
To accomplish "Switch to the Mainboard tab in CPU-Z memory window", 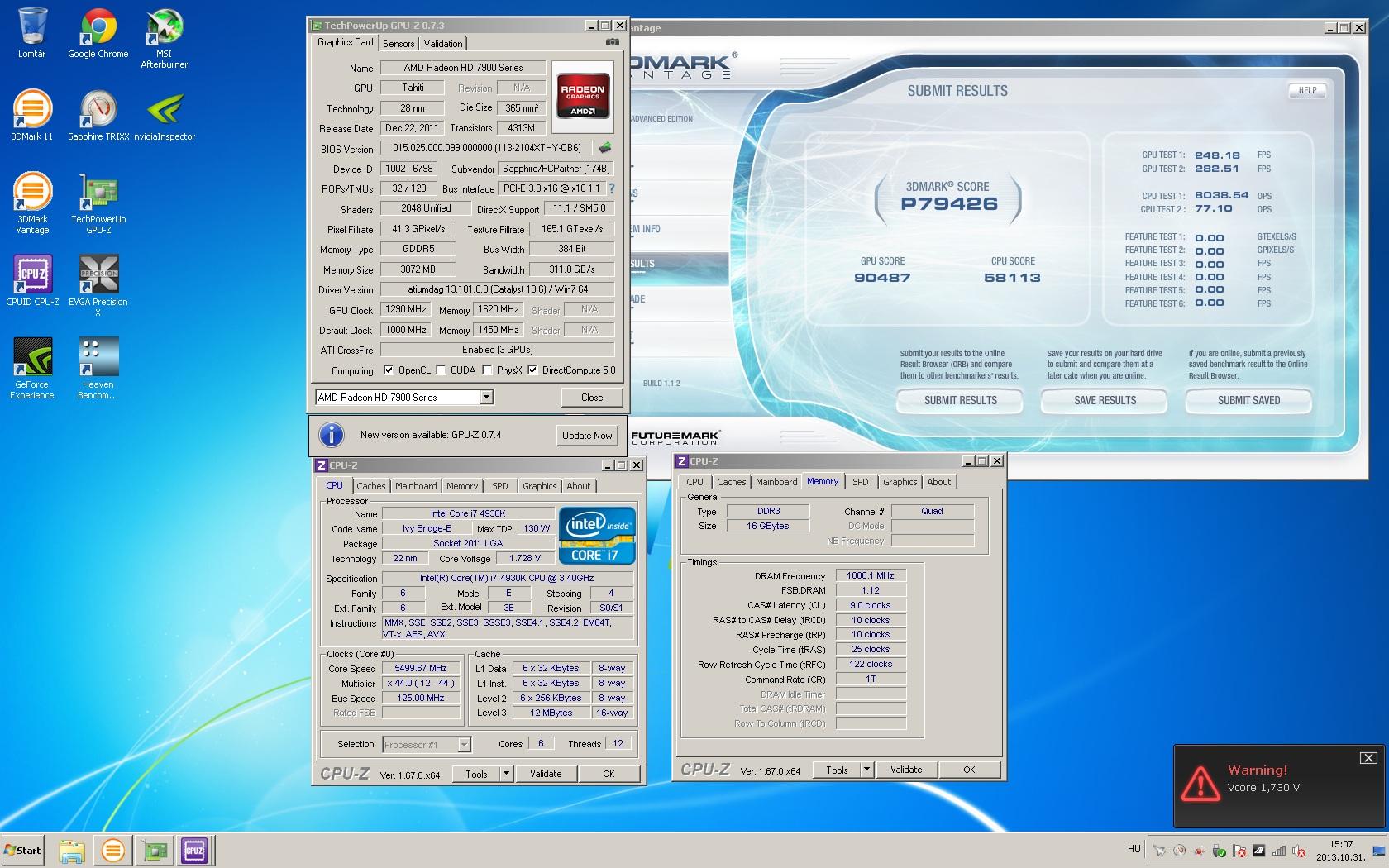I will (x=776, y=482).
